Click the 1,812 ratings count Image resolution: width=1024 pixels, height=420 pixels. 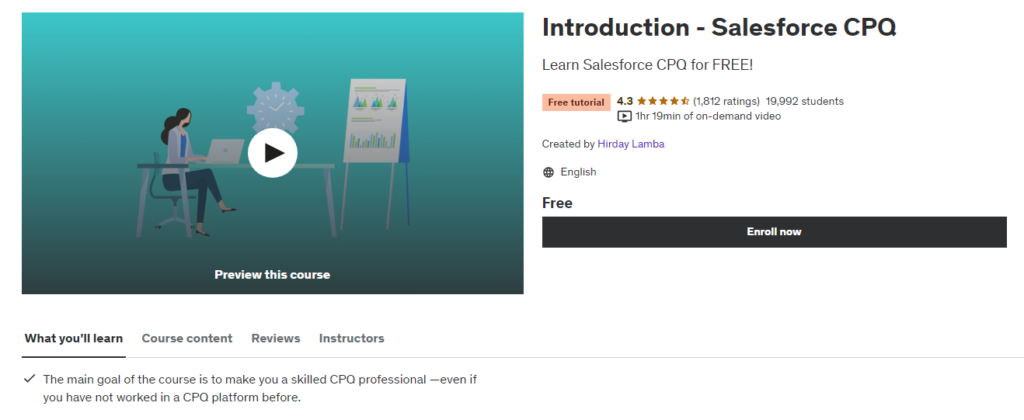[726, 101]
